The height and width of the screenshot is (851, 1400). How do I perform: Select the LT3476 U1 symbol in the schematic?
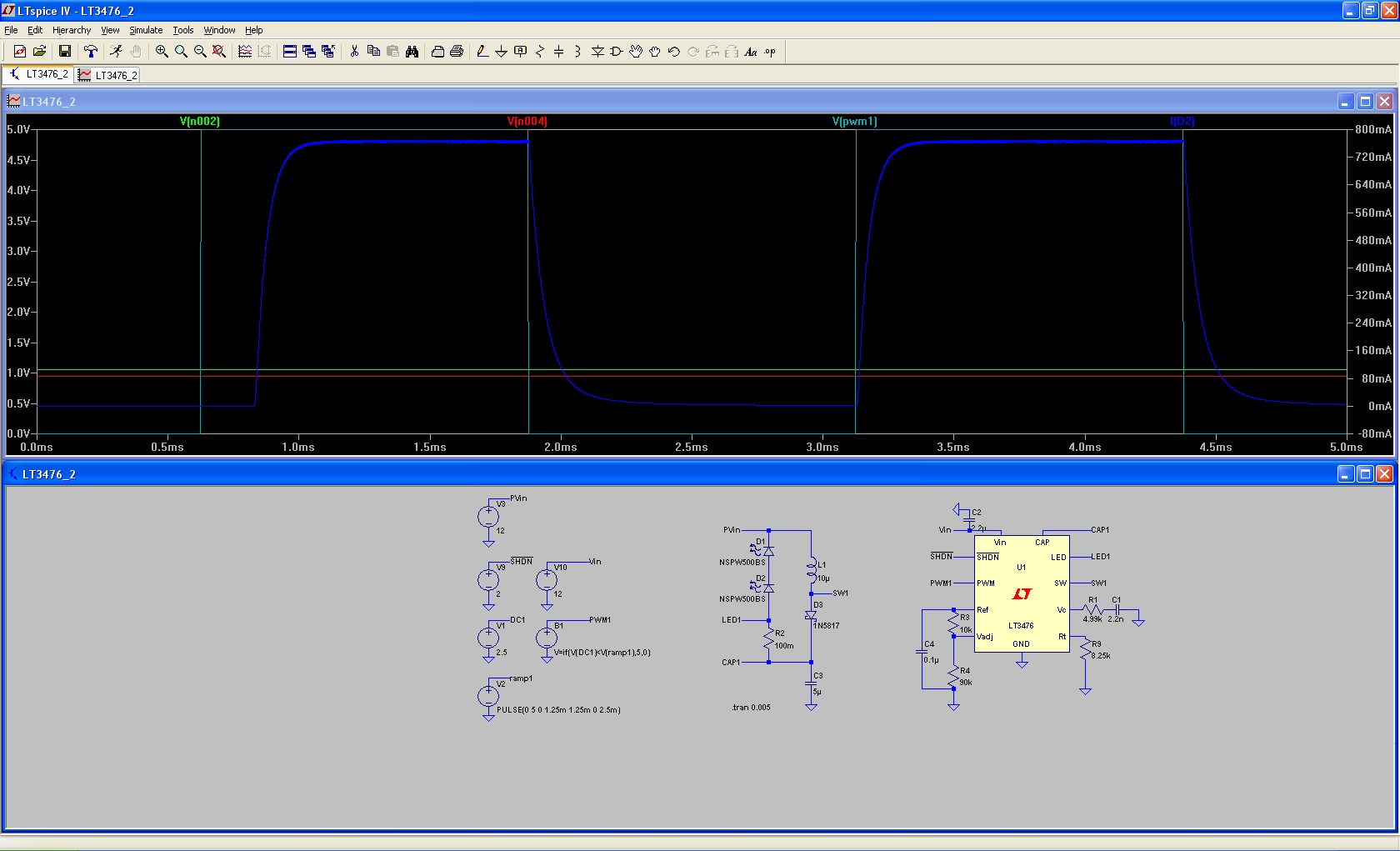tap(1021, 593)
